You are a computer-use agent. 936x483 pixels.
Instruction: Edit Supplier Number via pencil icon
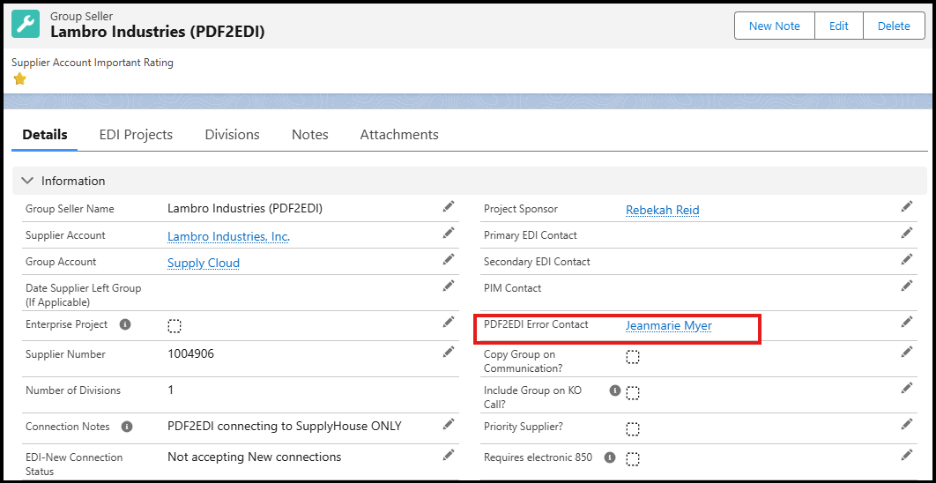[x=448, y=352]
